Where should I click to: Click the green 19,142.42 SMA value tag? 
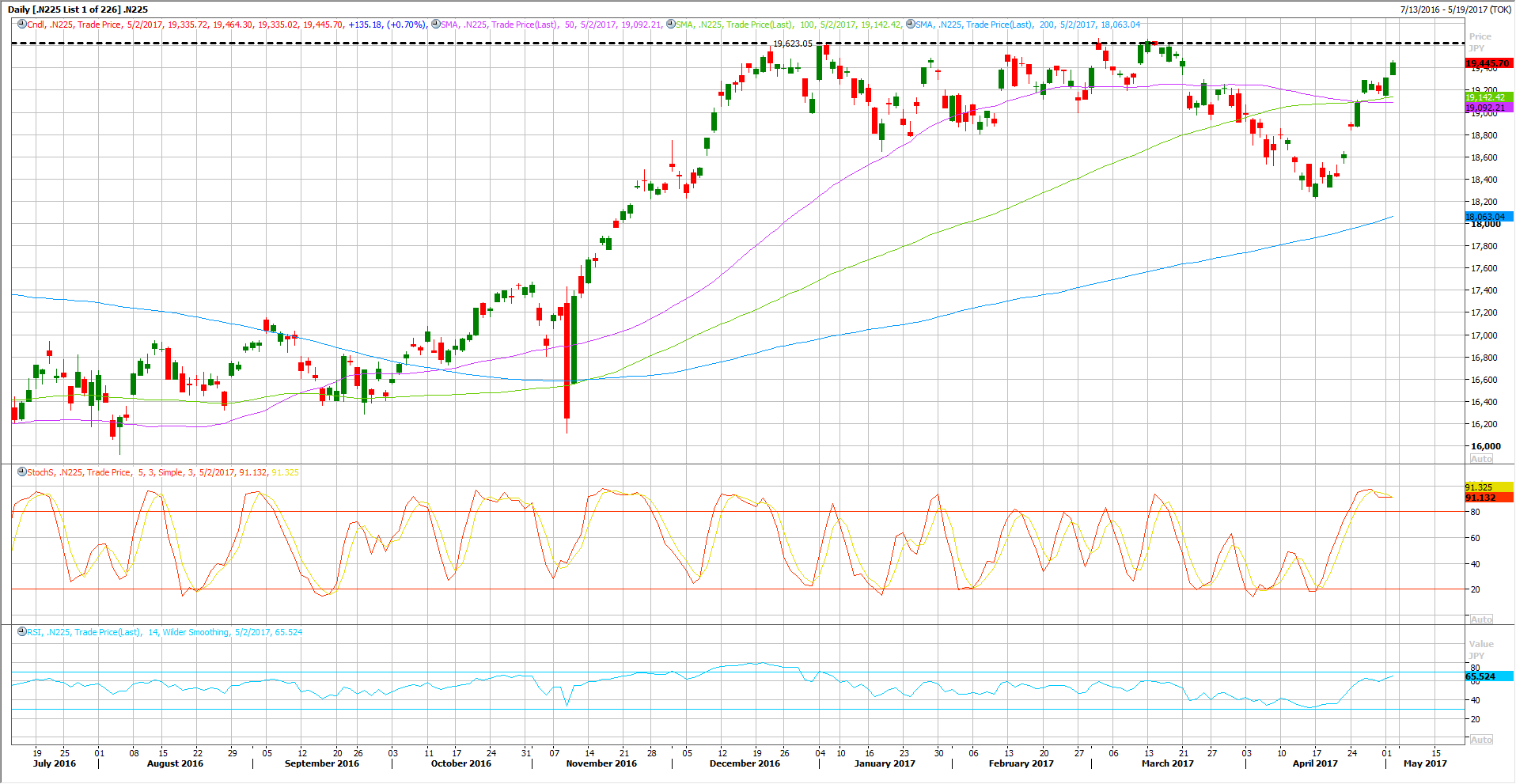coord(1488,97)
